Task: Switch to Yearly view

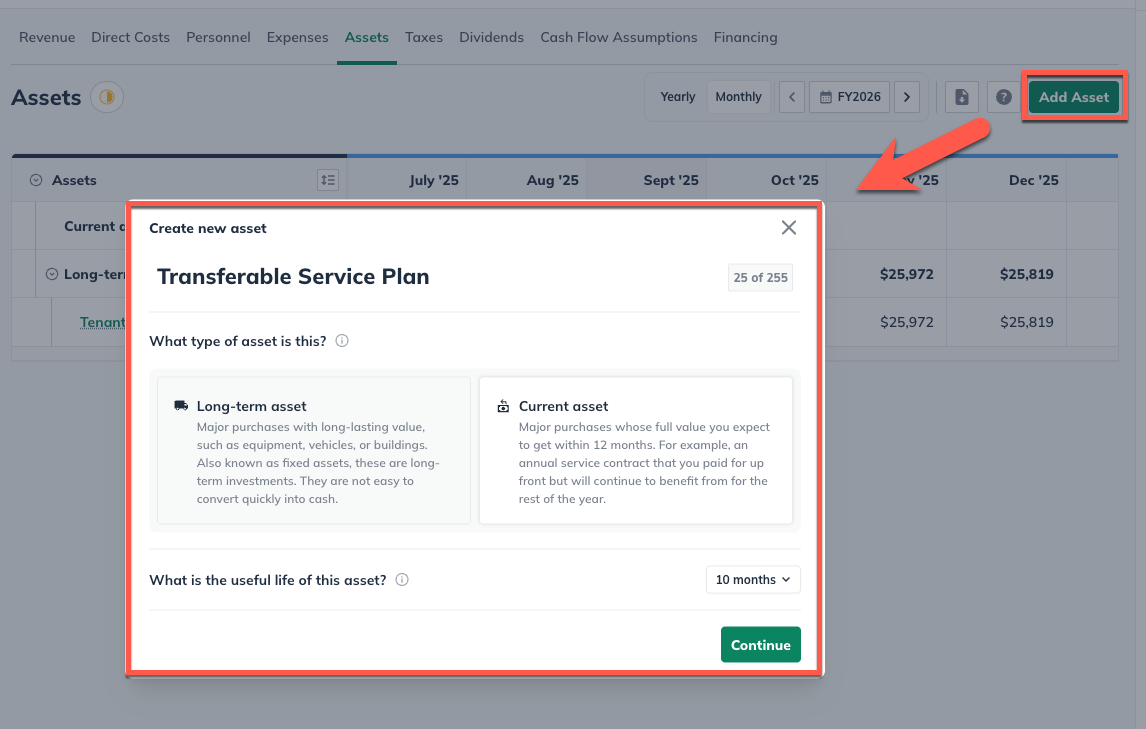Action: [x=677, y=97]
